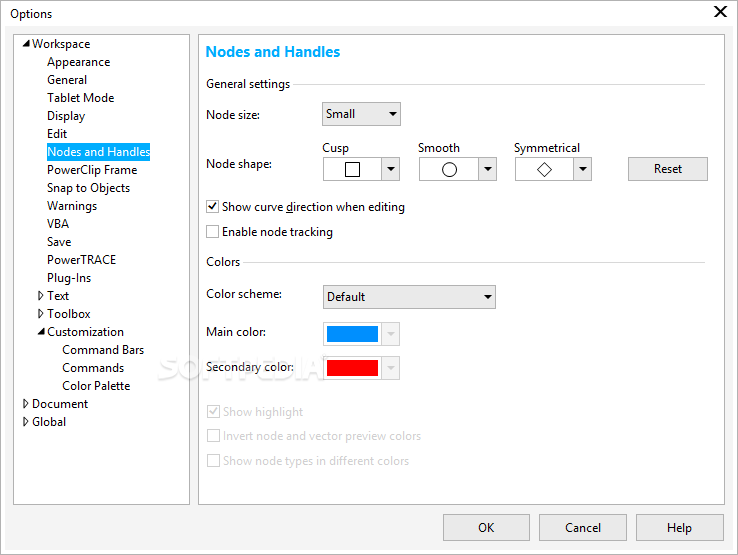Expand the Text tree node
The width and height of the screenshot is (738, 555).
tap(40, 296)
